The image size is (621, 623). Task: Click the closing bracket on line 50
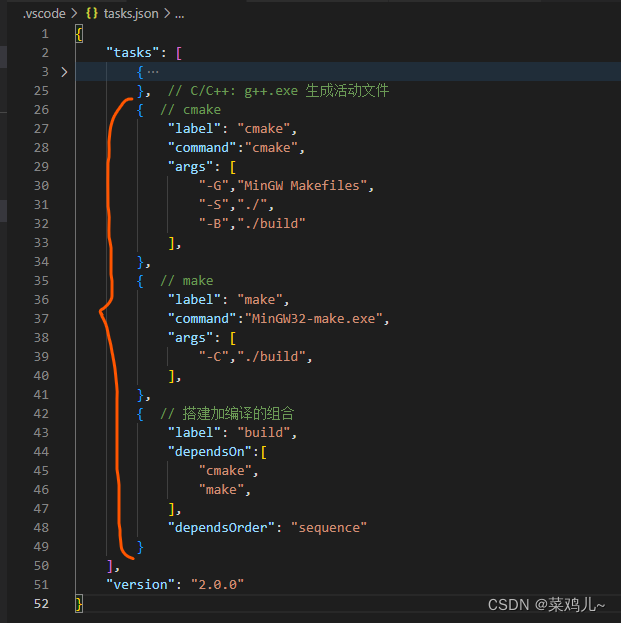(x=110, y=566)
